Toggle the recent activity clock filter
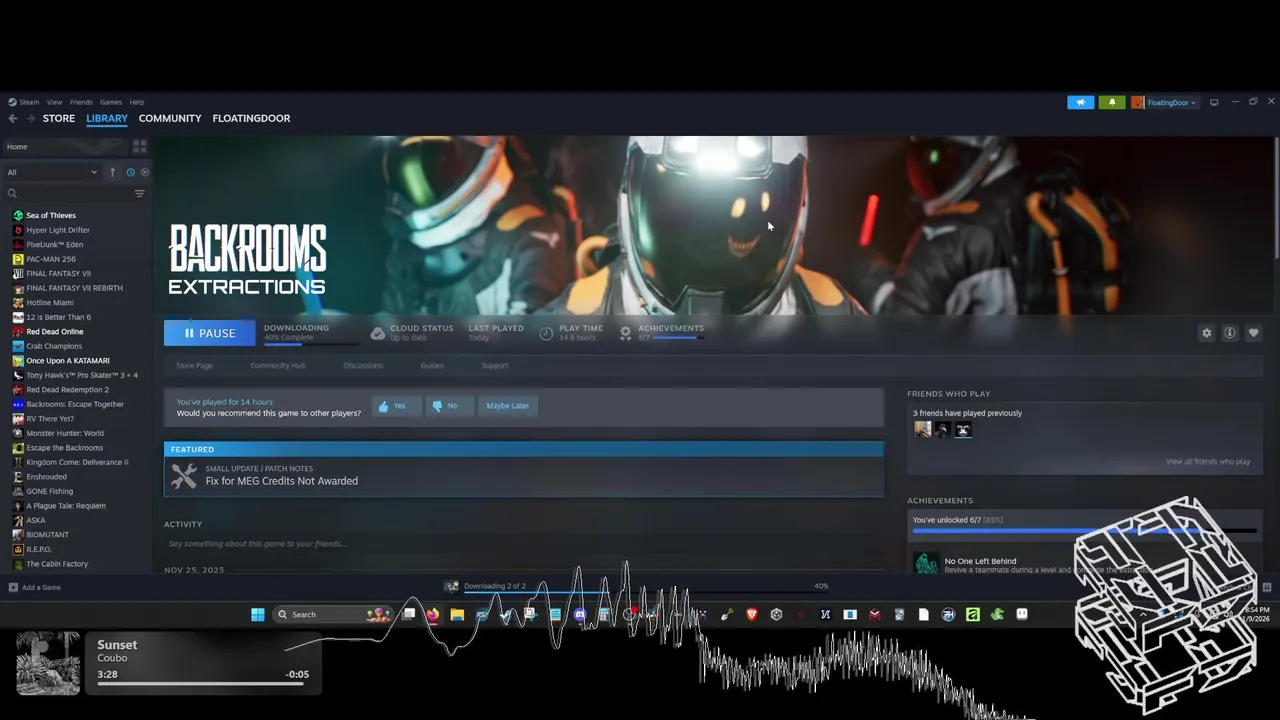The width and height of the screenshot is (1280, 720). (130, 172)
